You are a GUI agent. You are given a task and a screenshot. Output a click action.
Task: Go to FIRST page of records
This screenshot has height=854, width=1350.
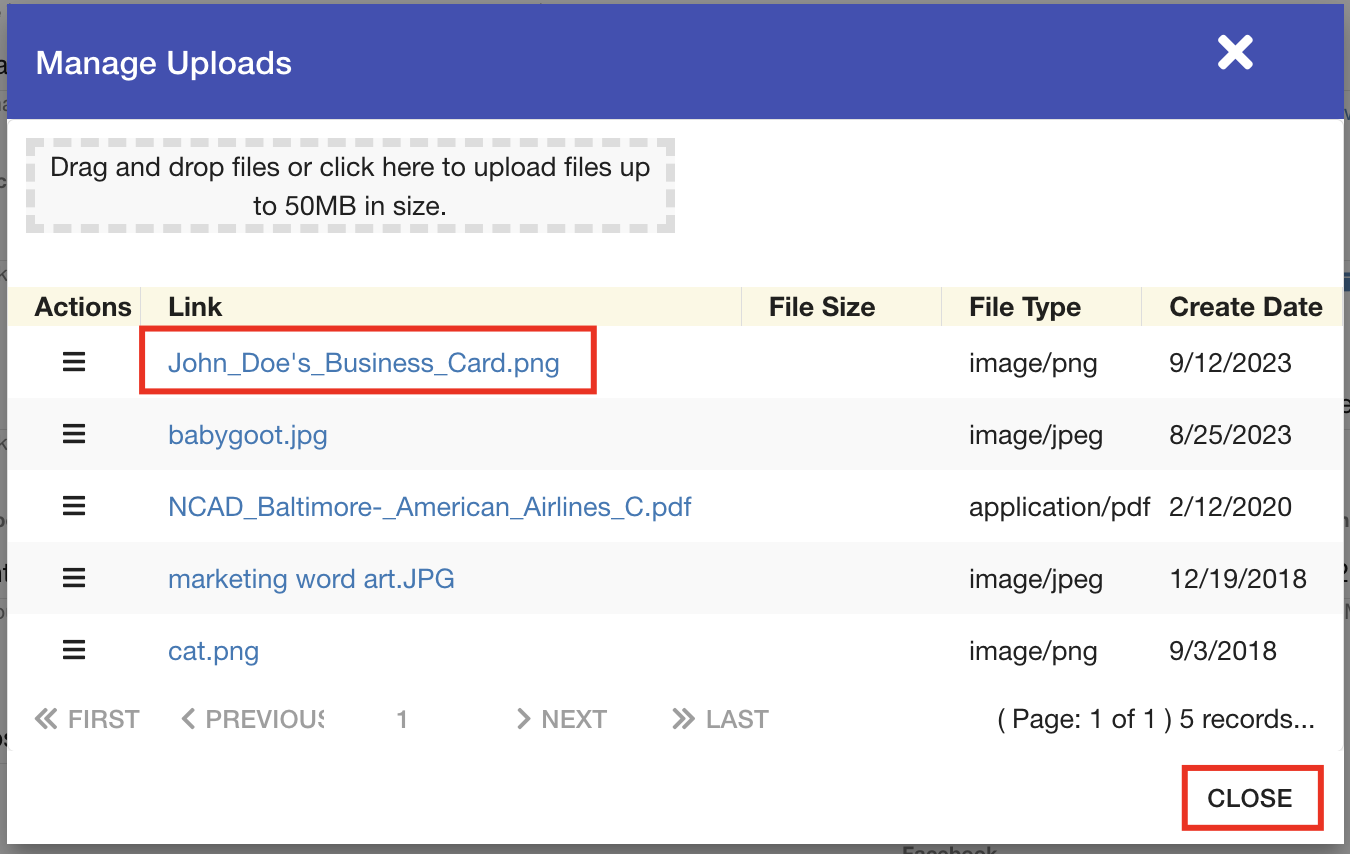tap(87, 719)
